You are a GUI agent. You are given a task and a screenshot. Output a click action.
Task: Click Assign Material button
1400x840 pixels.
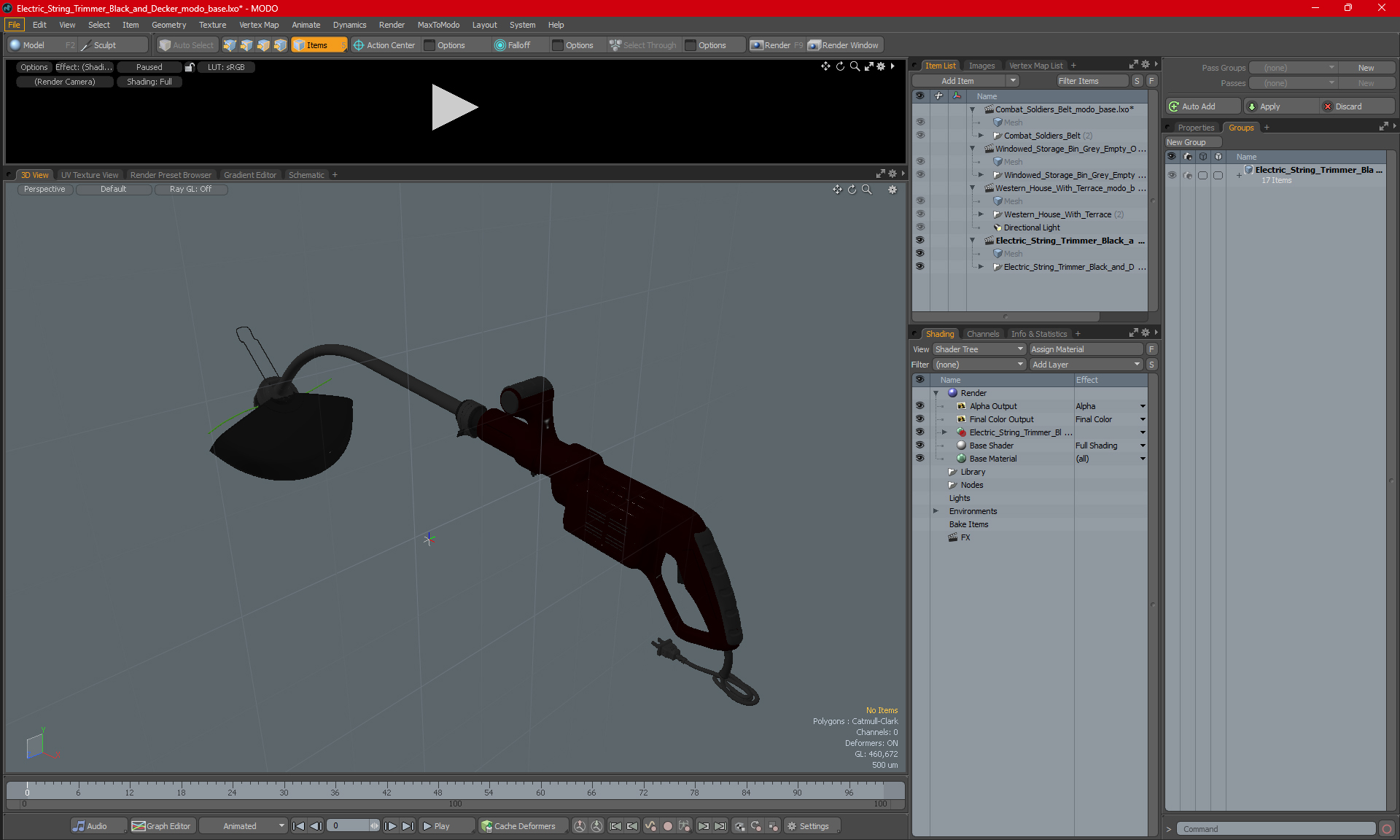tap(1086, 349)
